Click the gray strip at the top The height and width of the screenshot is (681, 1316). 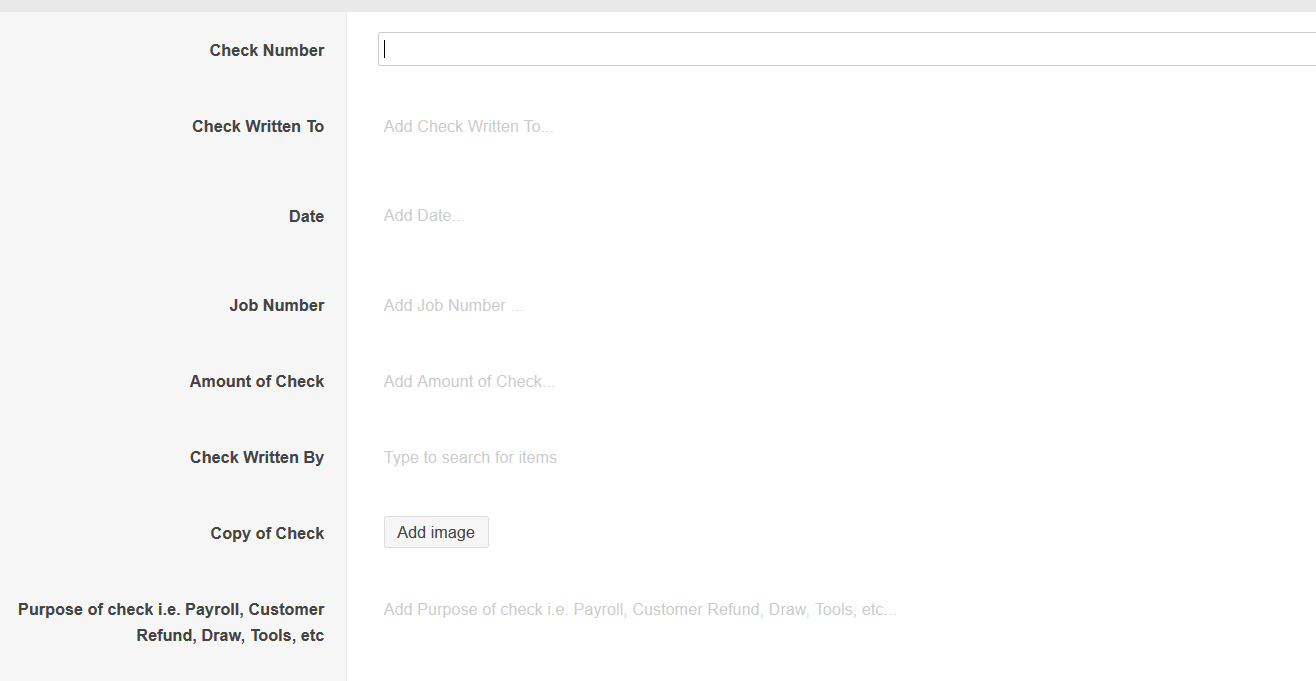tap(658, 5)
